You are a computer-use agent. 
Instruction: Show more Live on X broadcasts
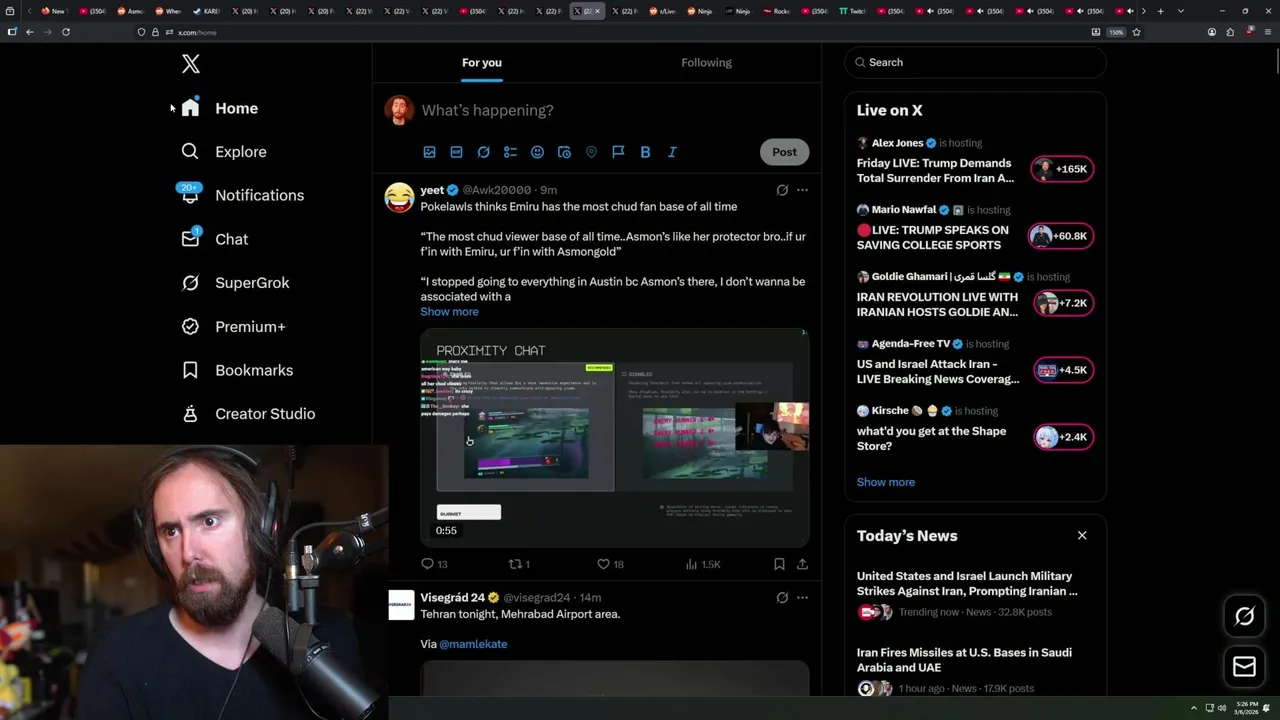pyautogui.click(x=886, y=482)
